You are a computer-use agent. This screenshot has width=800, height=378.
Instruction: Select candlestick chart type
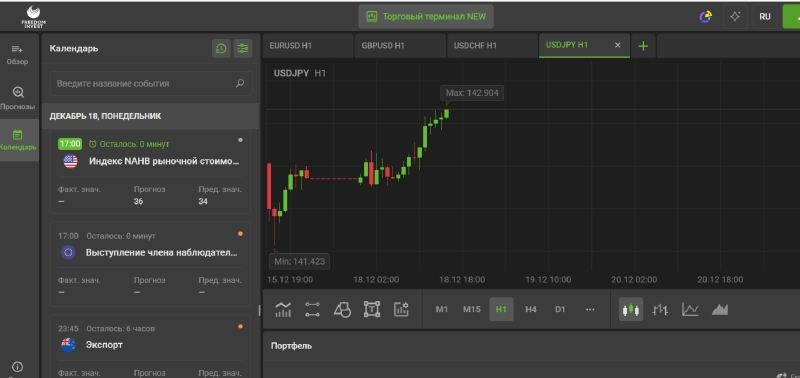631,309
